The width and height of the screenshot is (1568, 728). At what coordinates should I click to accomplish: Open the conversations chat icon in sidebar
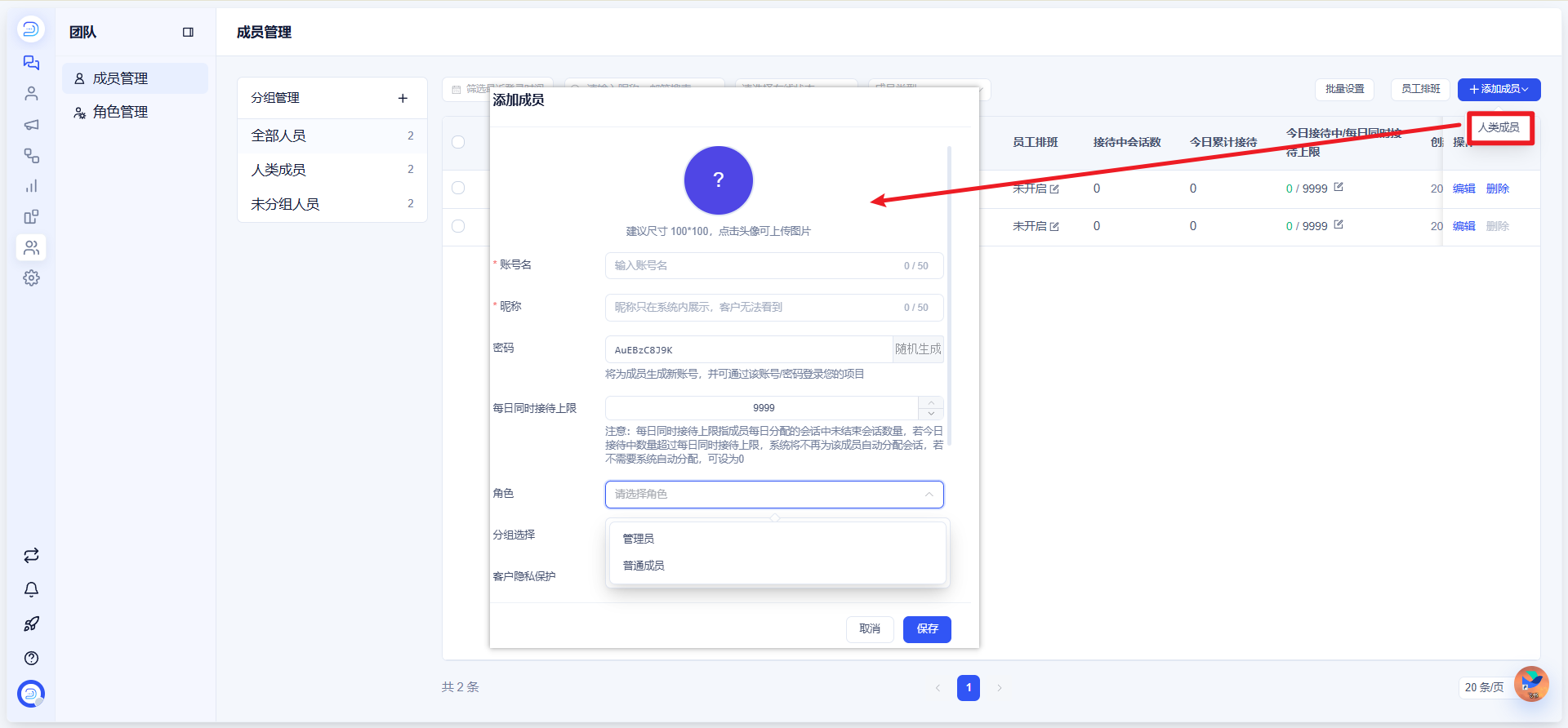click(31, 63)
